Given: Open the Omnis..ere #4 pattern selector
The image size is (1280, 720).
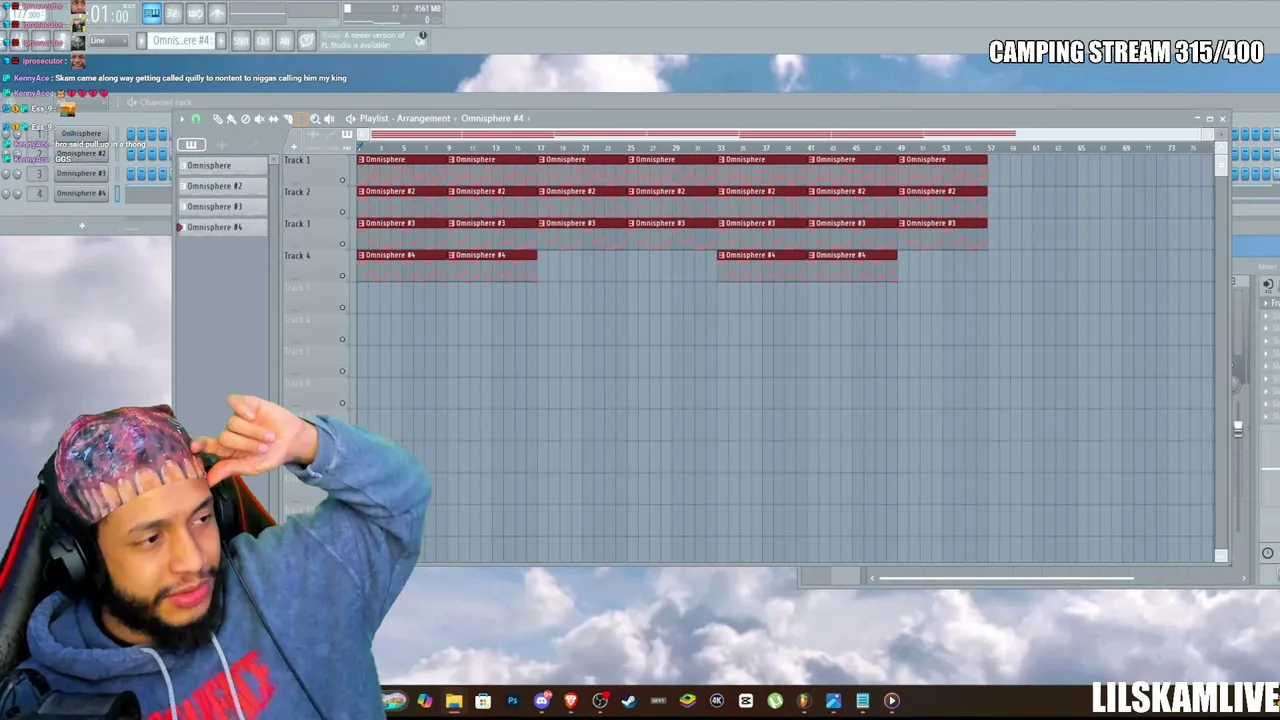Looking at the screenshot, I should click(182, 41).
